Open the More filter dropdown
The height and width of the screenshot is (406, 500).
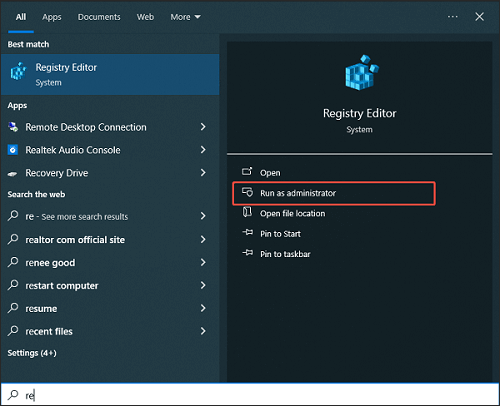(185, 17)
